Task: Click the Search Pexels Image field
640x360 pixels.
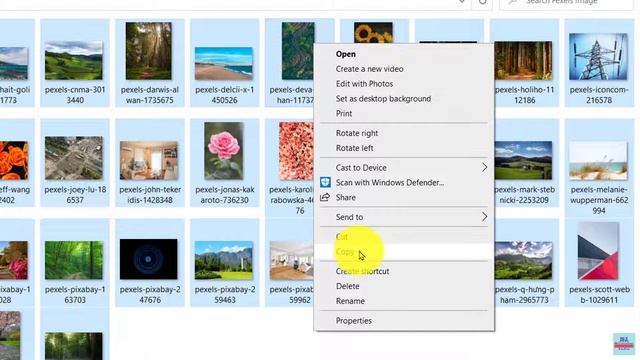Action: tap(567, 4)
